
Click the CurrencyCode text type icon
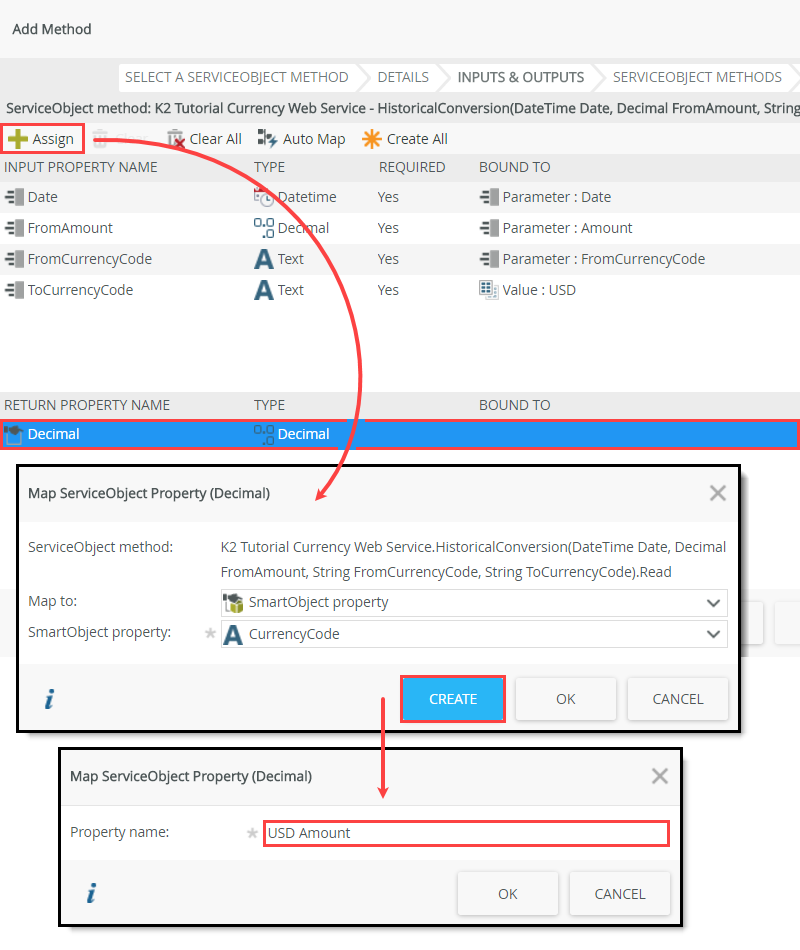point(233,634)
